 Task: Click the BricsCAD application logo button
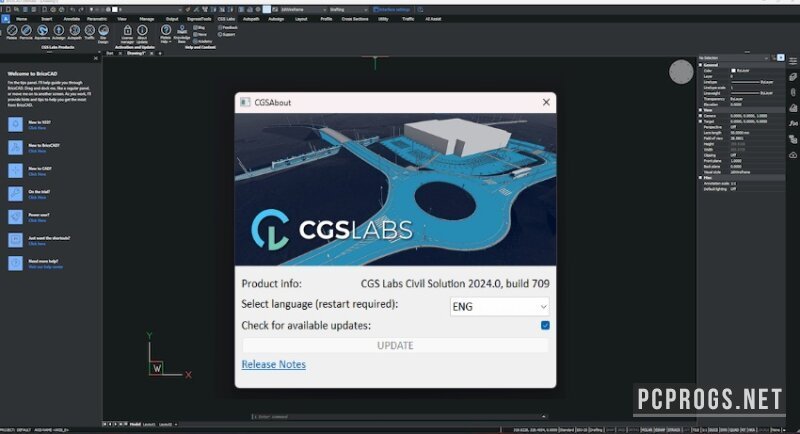click(x=5, y=19)
